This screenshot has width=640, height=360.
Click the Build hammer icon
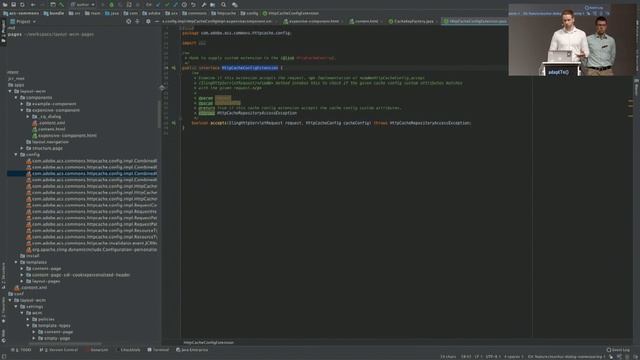[x=62, y=4]
